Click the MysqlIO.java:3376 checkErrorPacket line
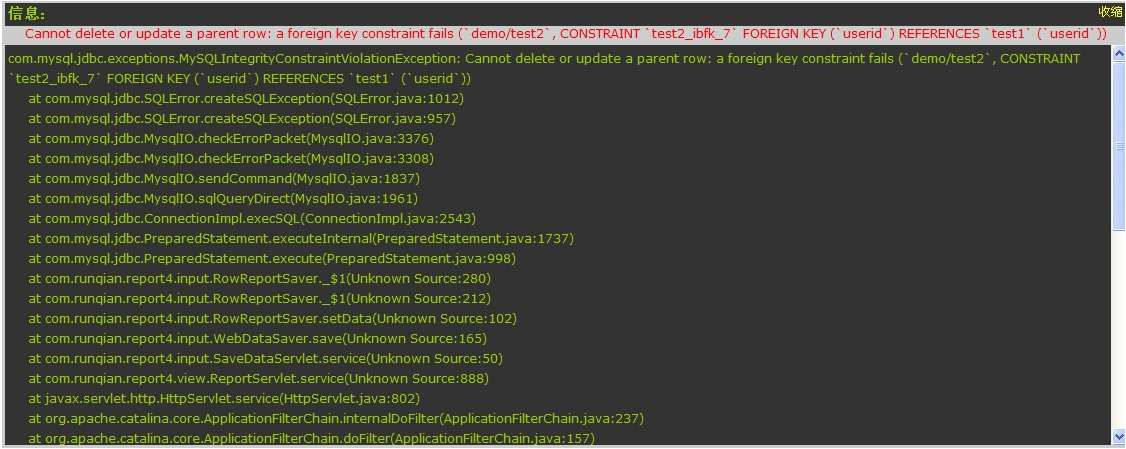This screenshot has height=449, width=1126. 231,139
